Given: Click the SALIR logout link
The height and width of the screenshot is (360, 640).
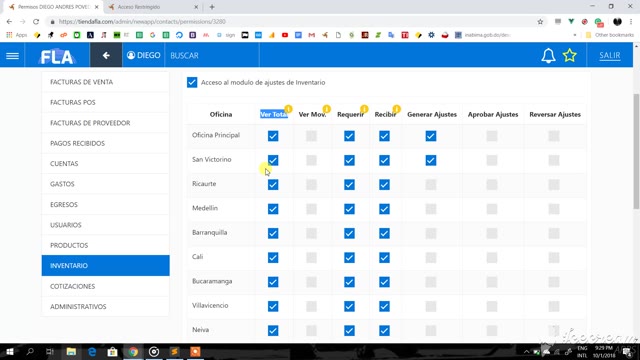Looking at the screenshot, I should point(609,56).
